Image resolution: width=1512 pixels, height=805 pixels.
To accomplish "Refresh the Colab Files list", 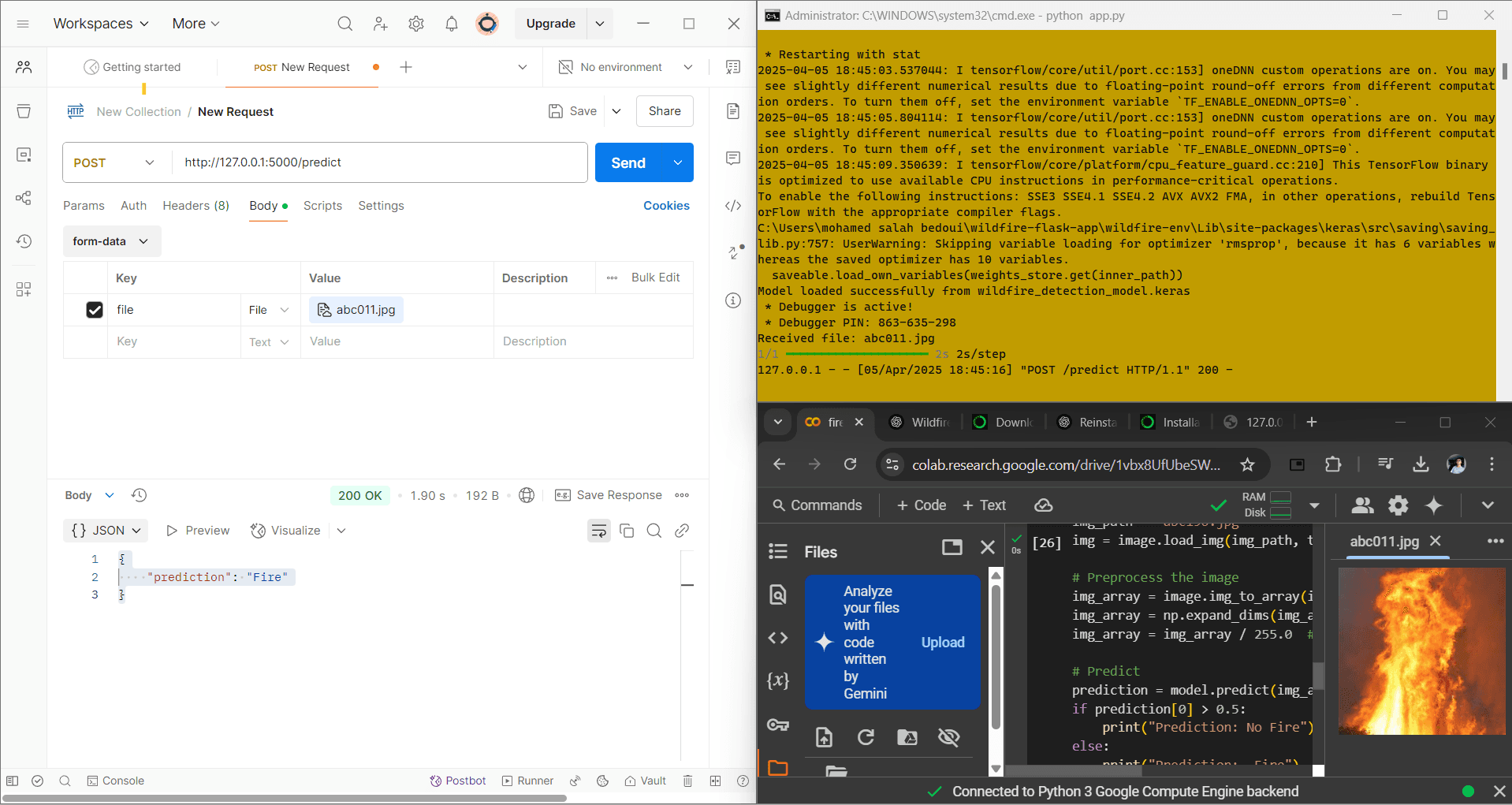I will 866,737.
